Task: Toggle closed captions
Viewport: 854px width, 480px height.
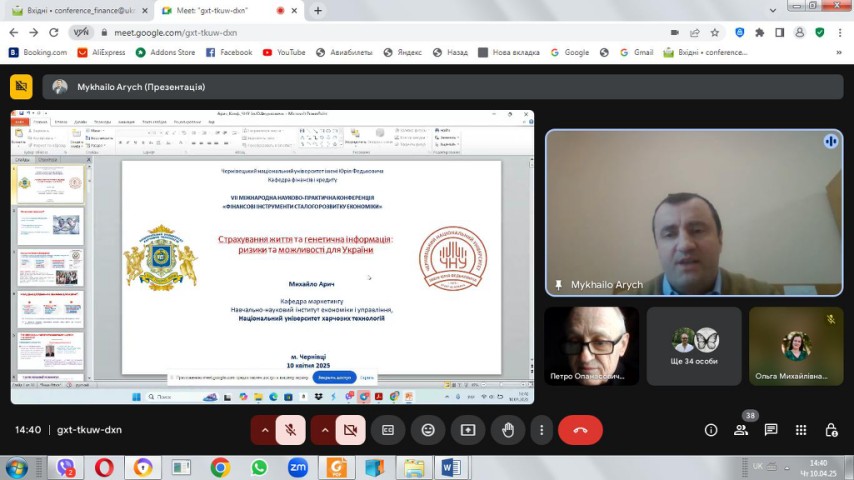Action: click(x=388, y=430)
